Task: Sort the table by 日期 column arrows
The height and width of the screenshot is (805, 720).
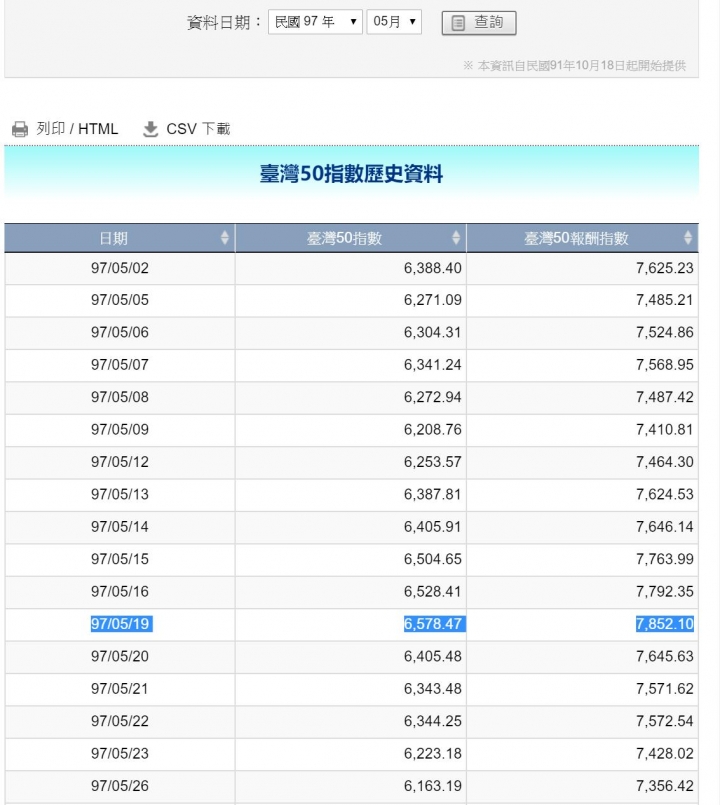Action: [224, 238]
